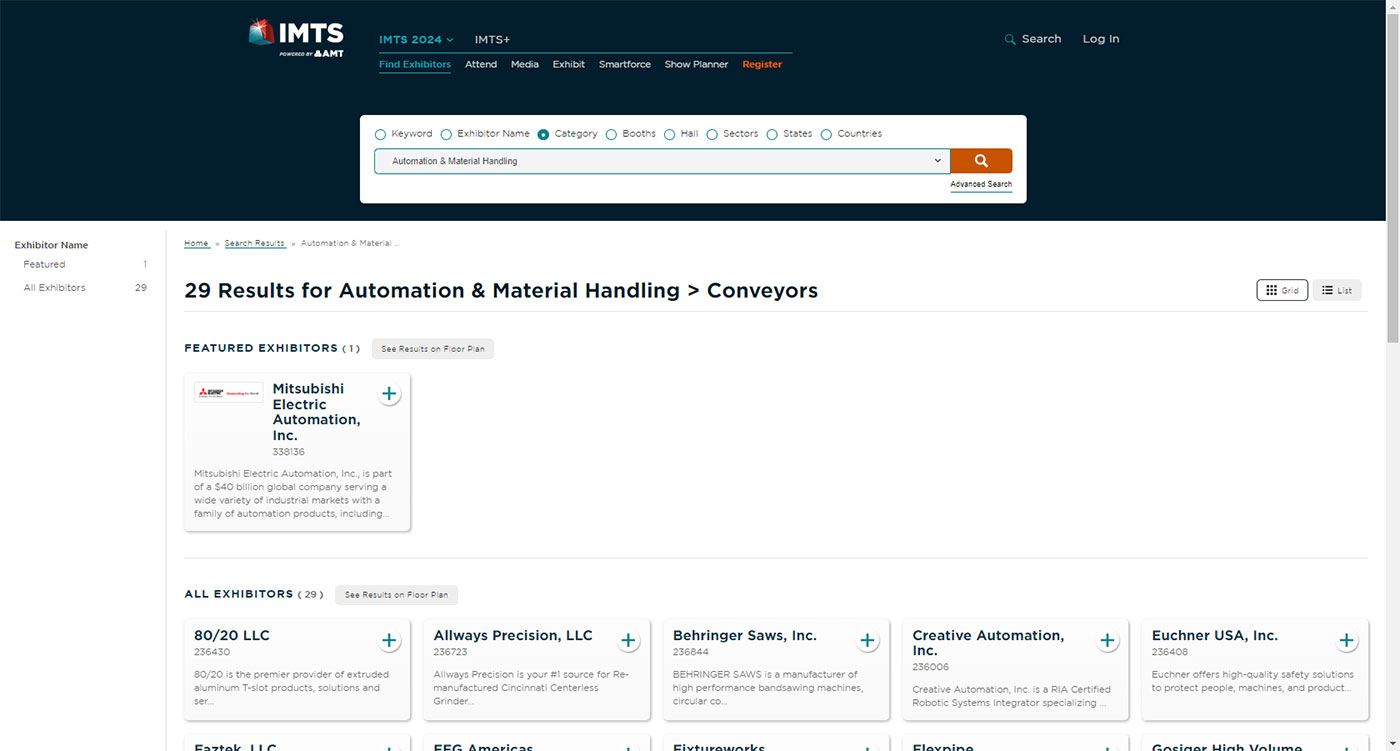This screenshot has width=1400, height=751.
Task: Open Behringer Saws, Inc. exhibitor title
Action: tap(745, 636)
